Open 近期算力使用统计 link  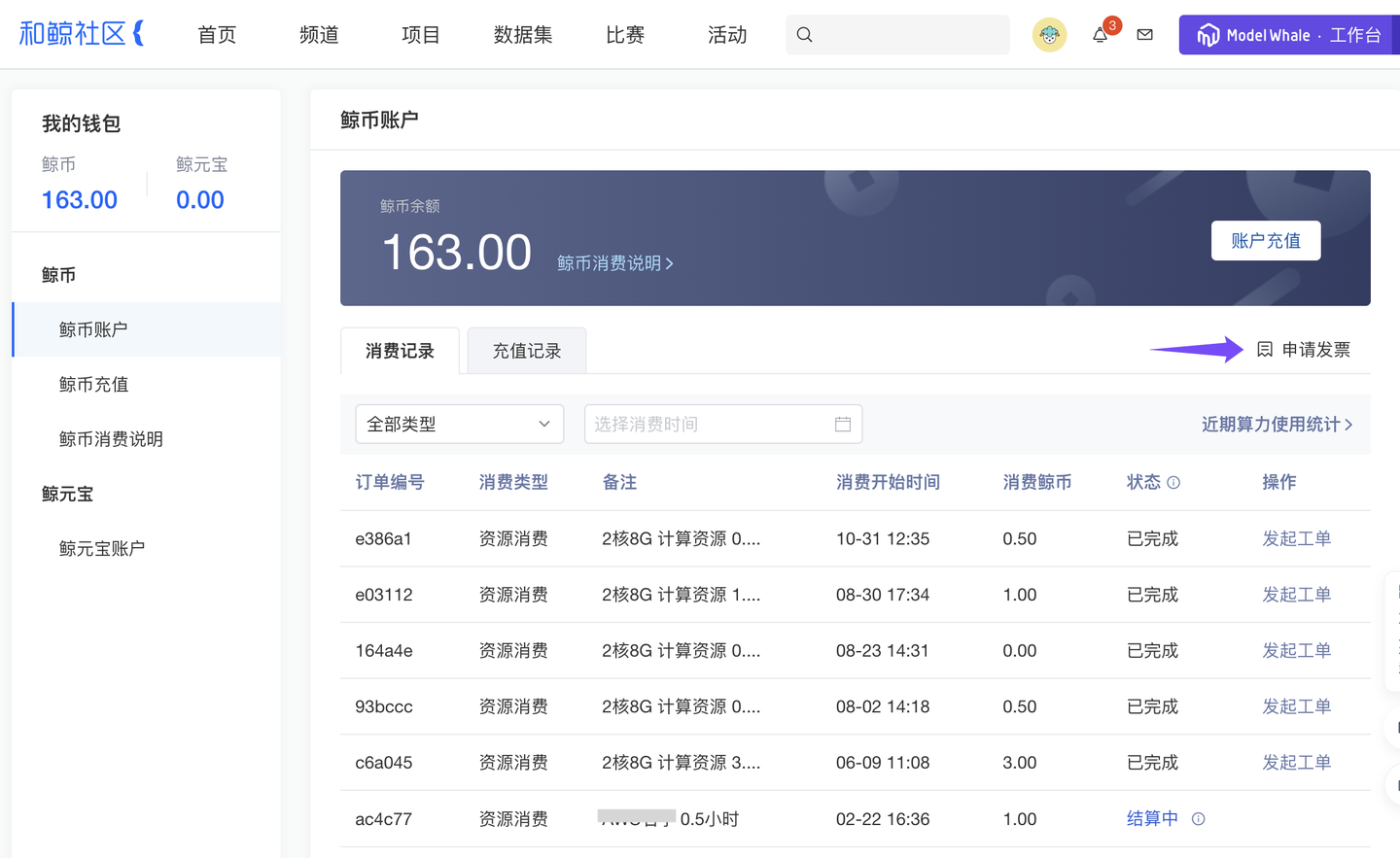pyautogui.click(x=1277, y=425)
